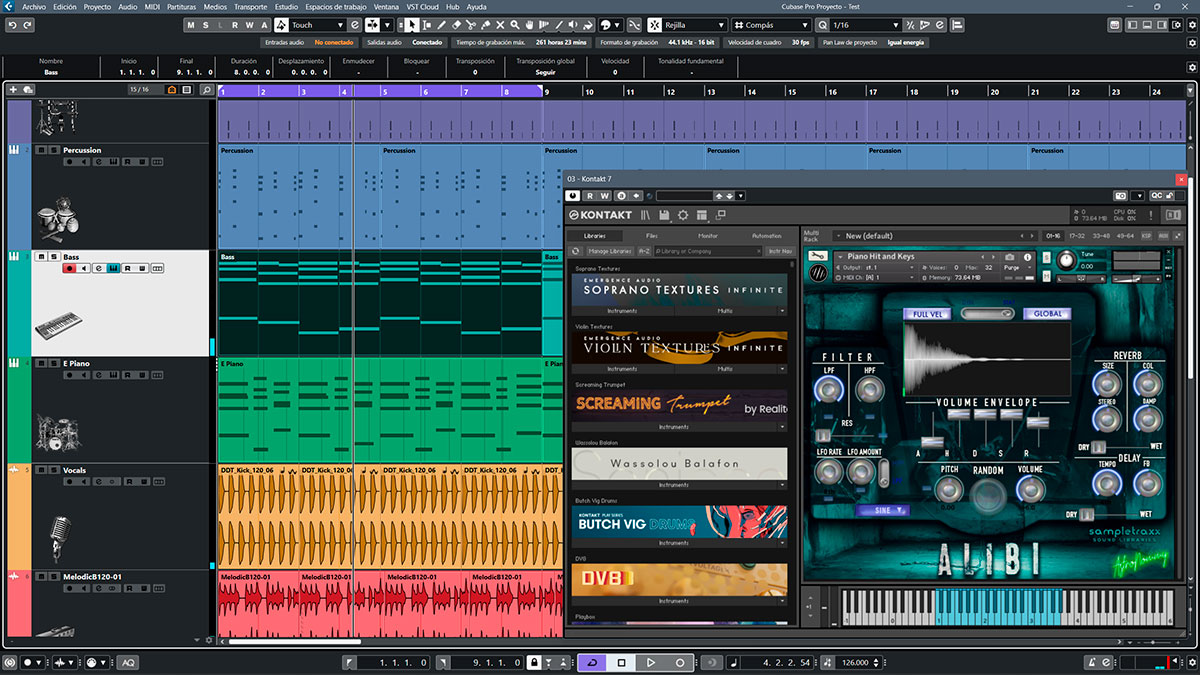
Task: Click Kontakt save disk icon
Action: [665, 215]
